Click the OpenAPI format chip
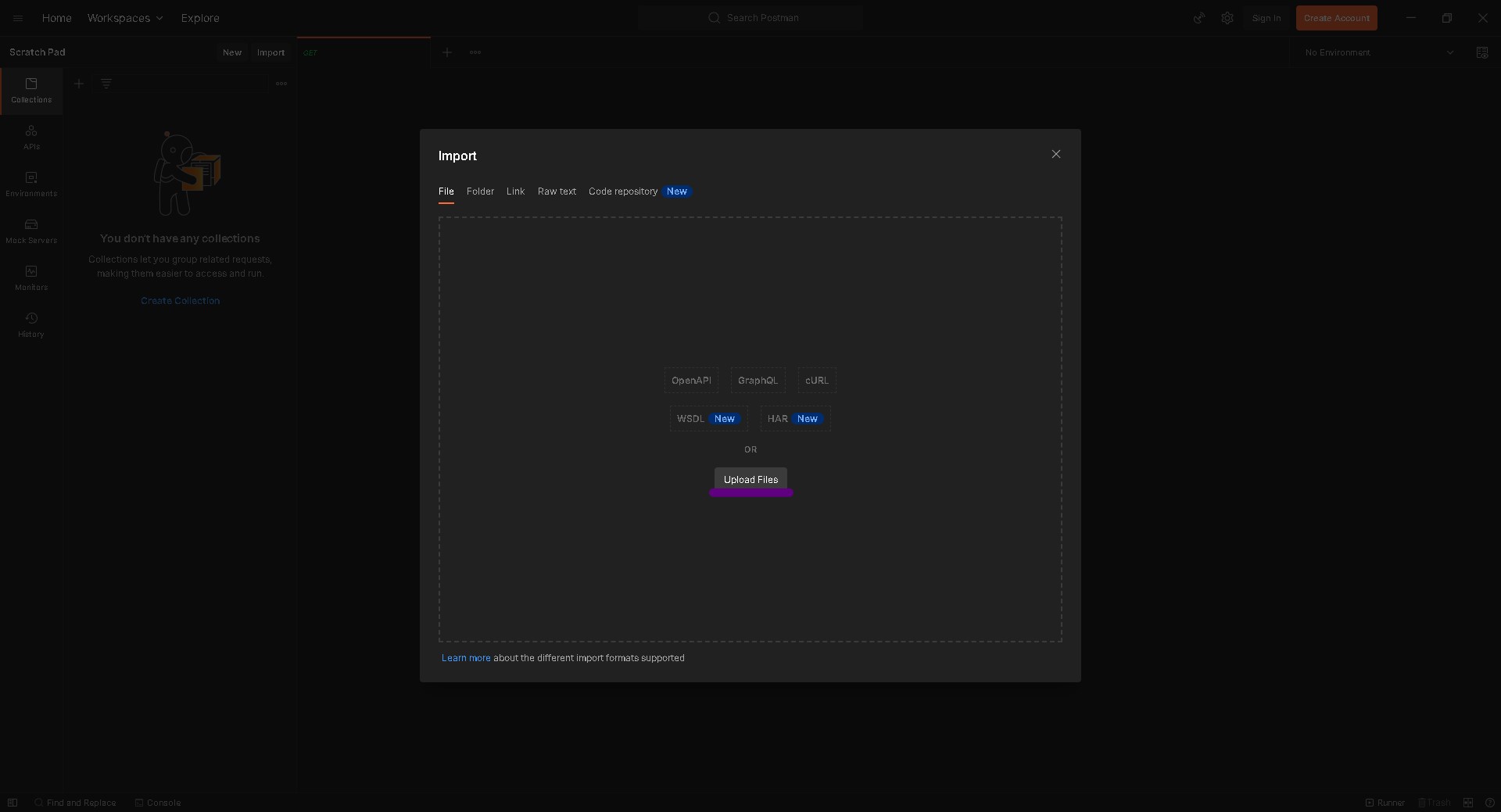This screenshot has width=1501, height=812. [691, 381]
